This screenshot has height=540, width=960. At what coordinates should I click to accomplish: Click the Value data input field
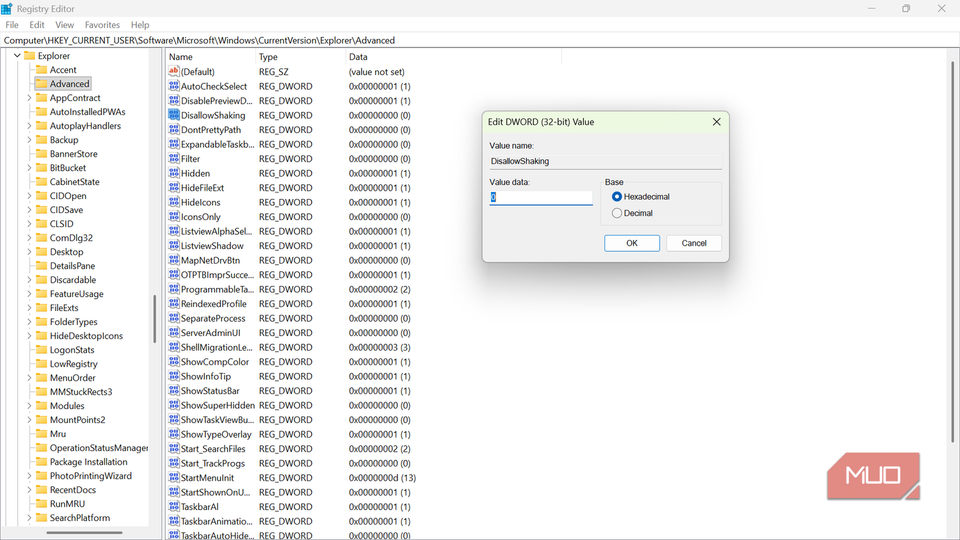coord(541,197)
